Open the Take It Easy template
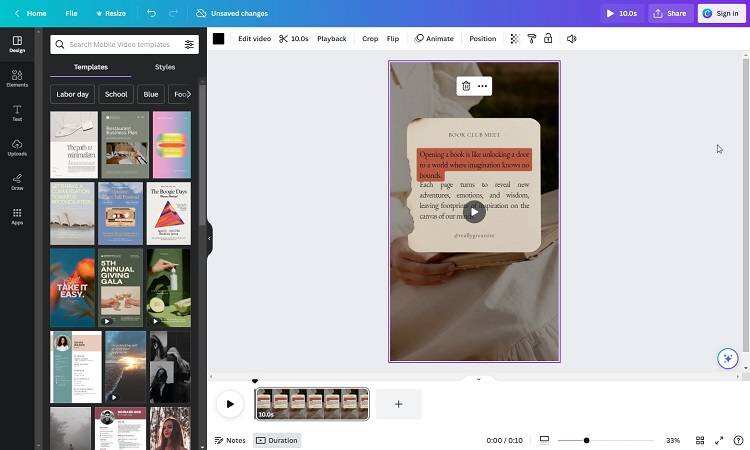Screen dimensions: 750x450 coord(72,287)
